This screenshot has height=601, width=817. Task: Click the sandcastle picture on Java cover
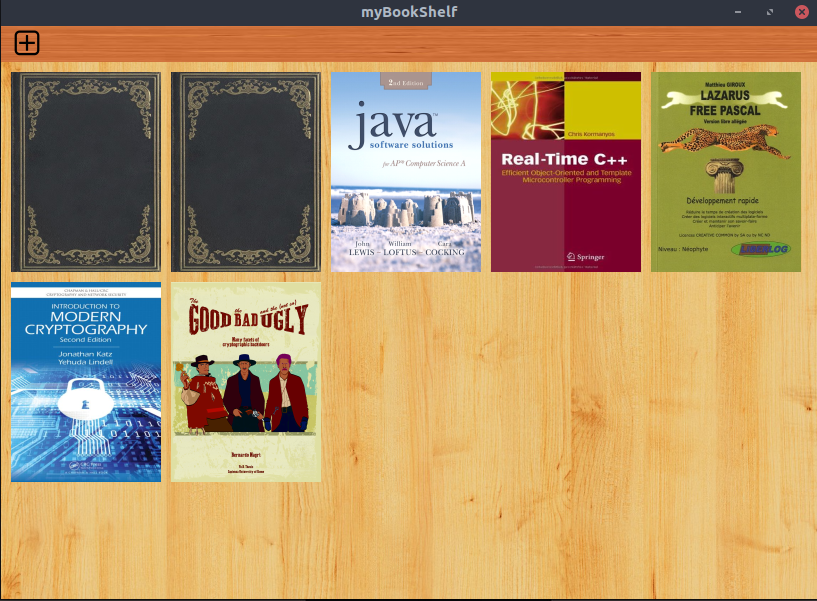pos(405,211)
